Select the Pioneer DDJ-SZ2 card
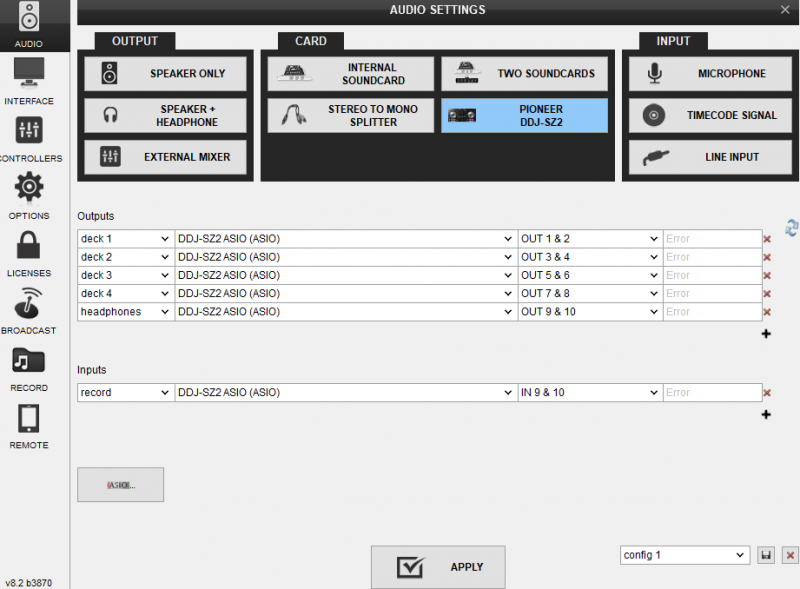This screenshot has height=589, width=800. tap(524, 115)
